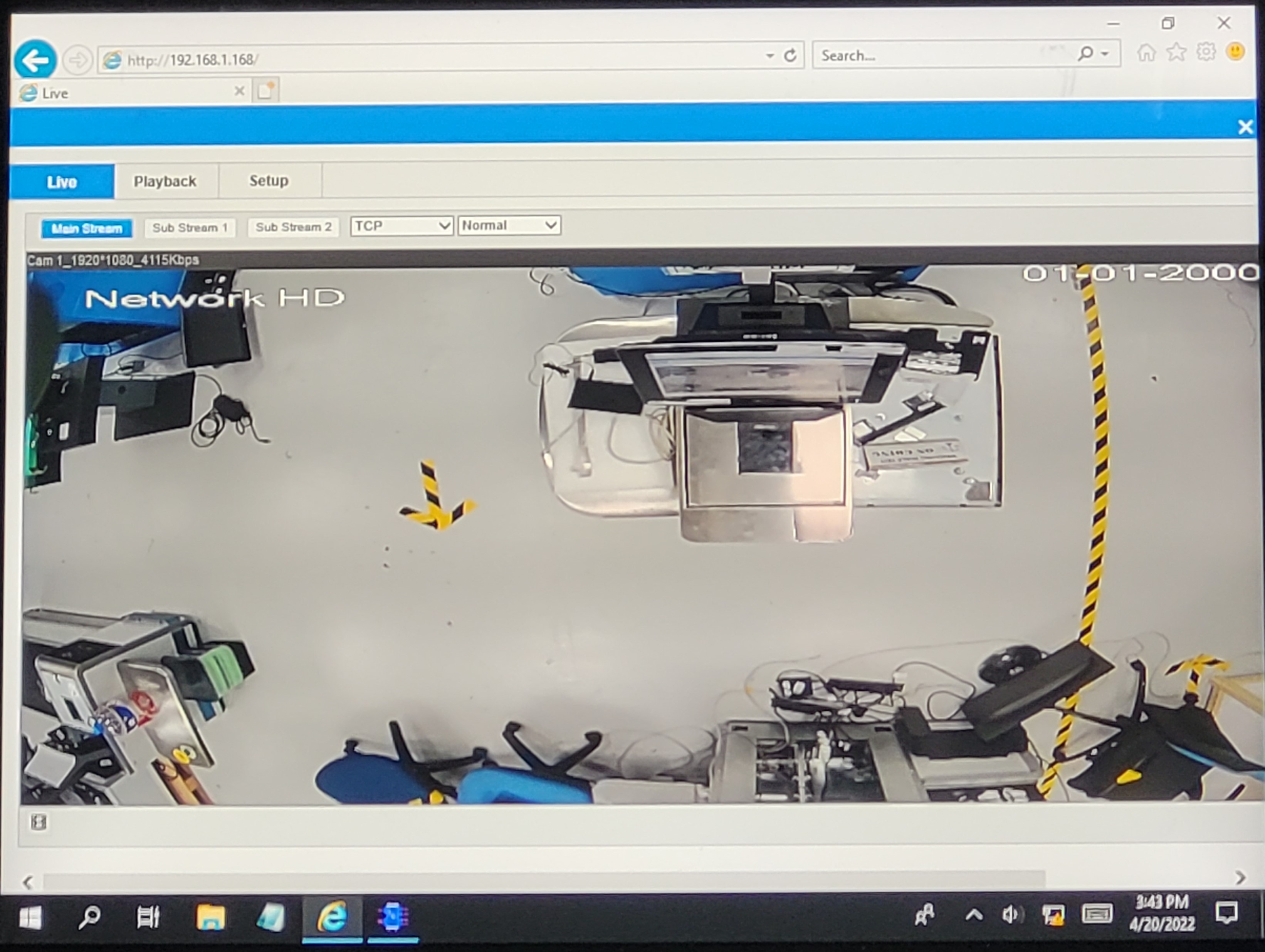Click the film-strip icon below video

click(x=38, y=822)
